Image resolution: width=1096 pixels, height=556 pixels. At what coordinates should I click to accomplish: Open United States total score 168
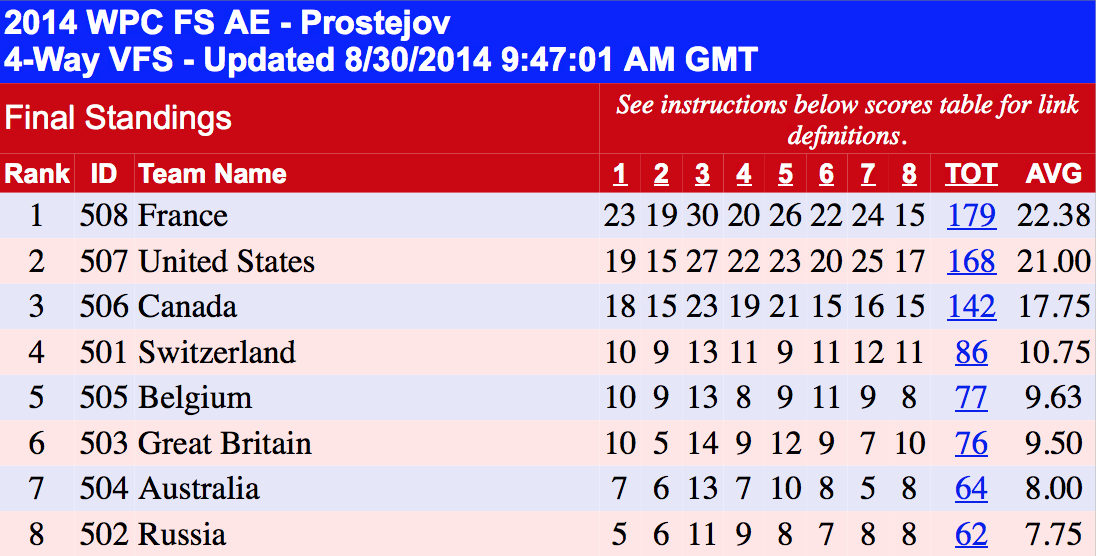click(971, 262)
